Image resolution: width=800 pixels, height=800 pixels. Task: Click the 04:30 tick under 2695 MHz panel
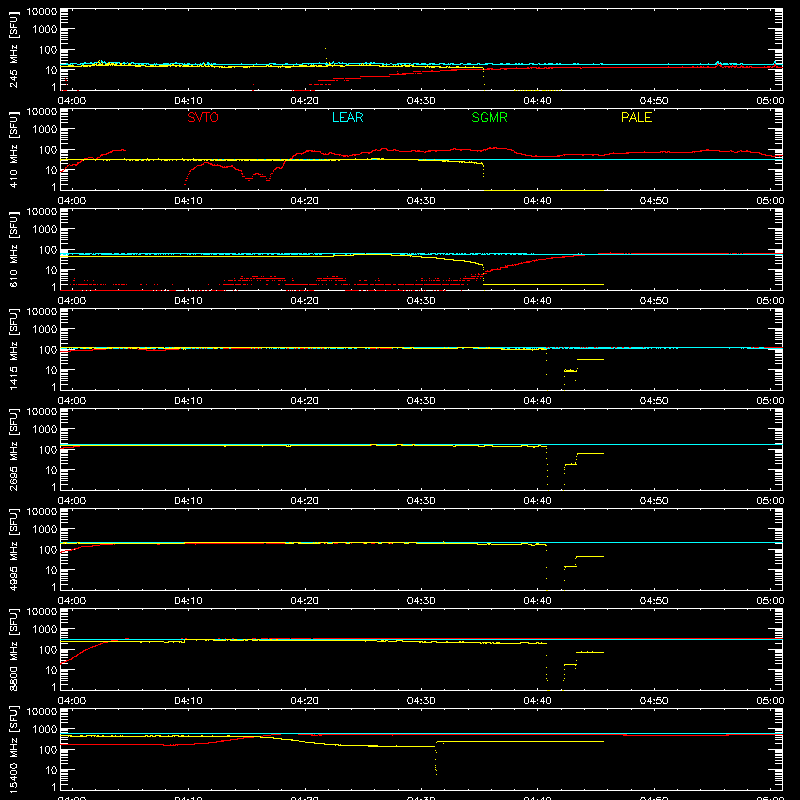coord(421,501)
